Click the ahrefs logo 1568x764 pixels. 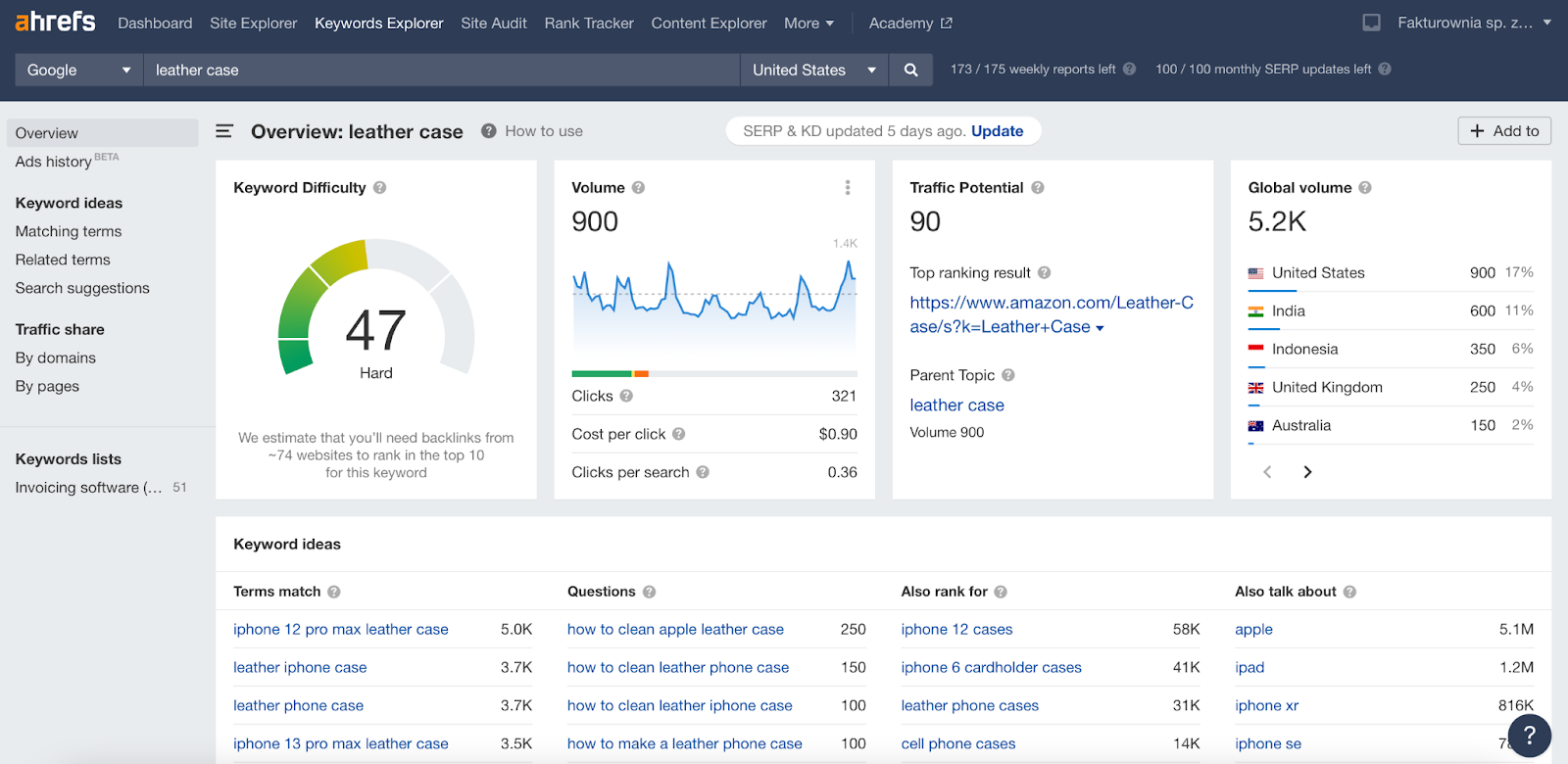[56, 22]
